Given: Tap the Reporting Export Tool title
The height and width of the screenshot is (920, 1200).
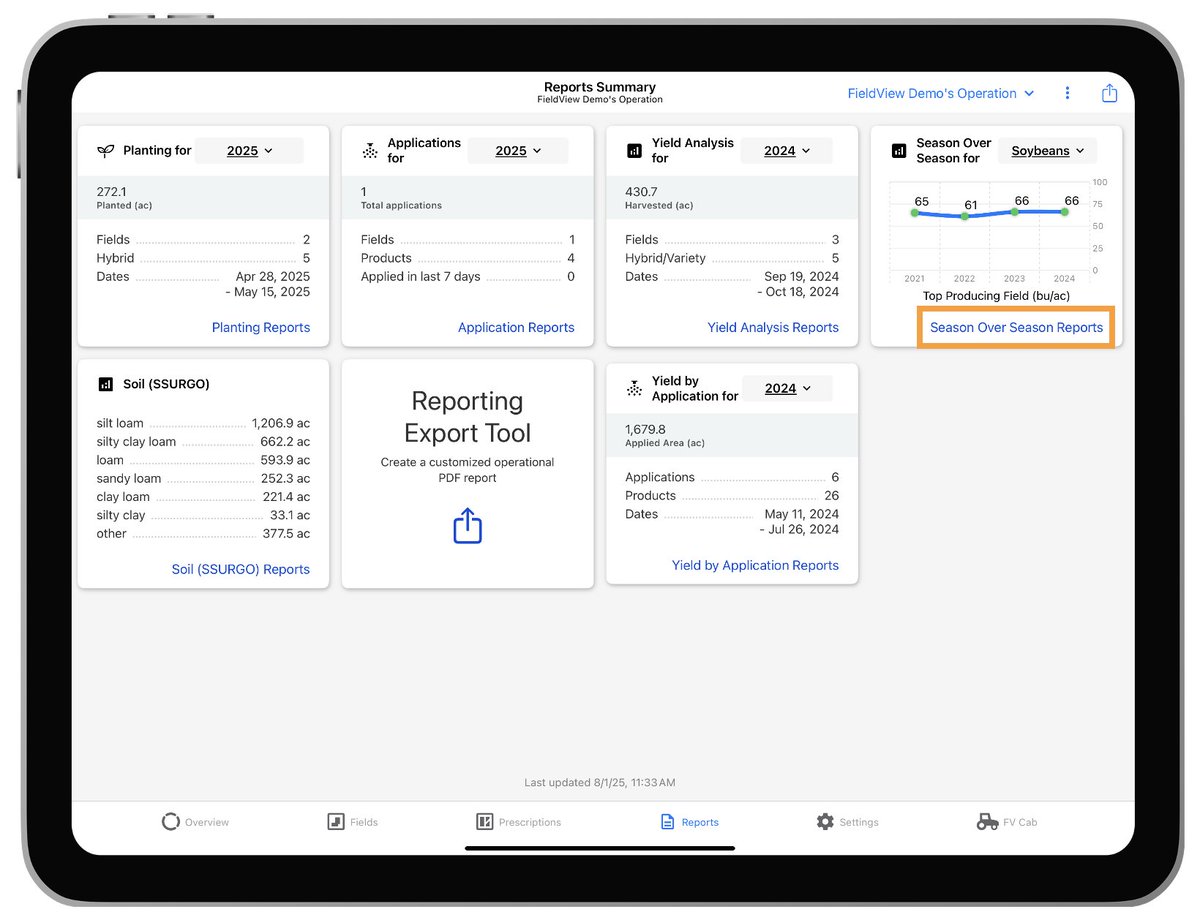Looking at the screenshot, I should point(468,417).
